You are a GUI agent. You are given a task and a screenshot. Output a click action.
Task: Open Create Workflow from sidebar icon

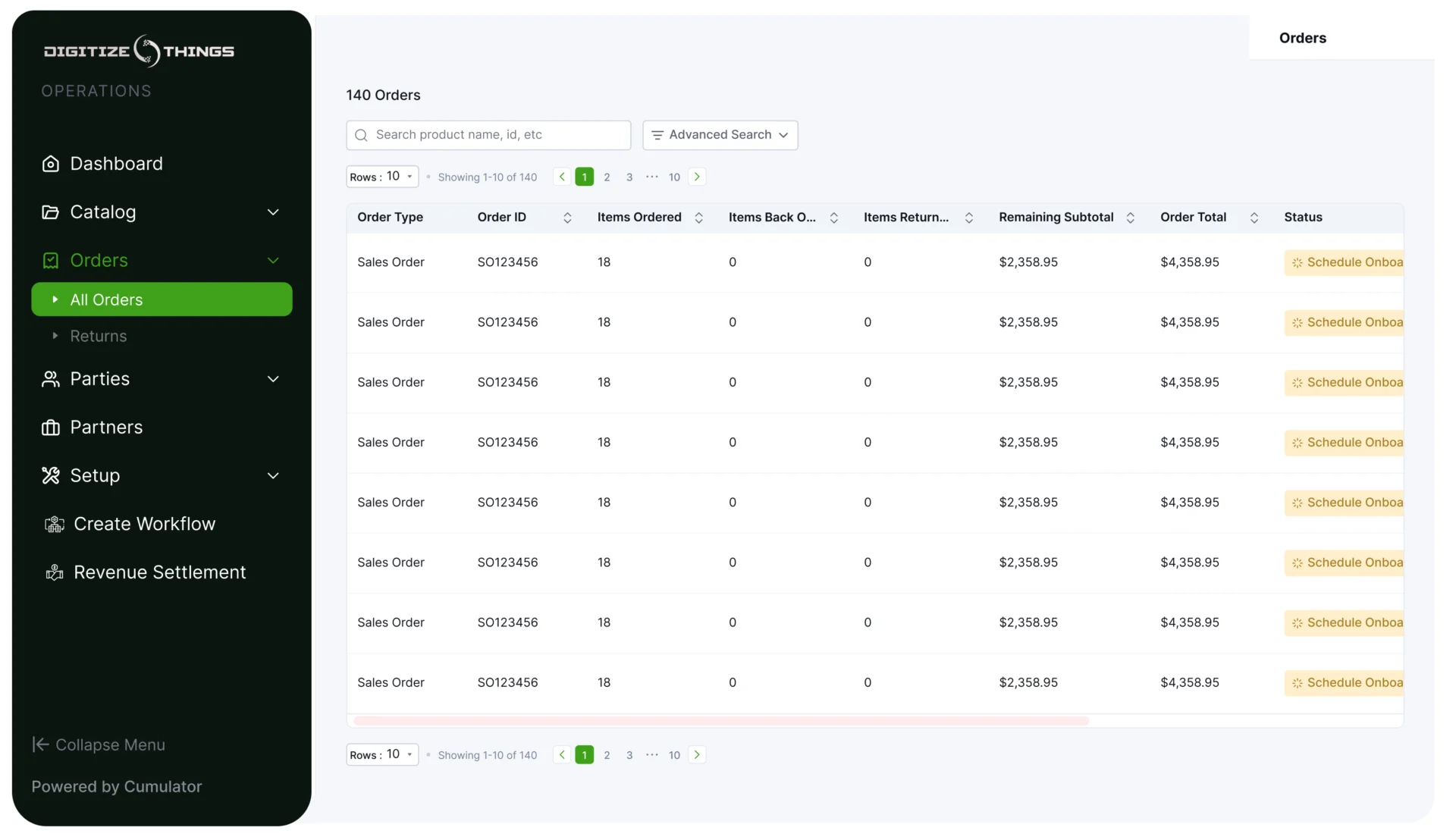point(55,525)
